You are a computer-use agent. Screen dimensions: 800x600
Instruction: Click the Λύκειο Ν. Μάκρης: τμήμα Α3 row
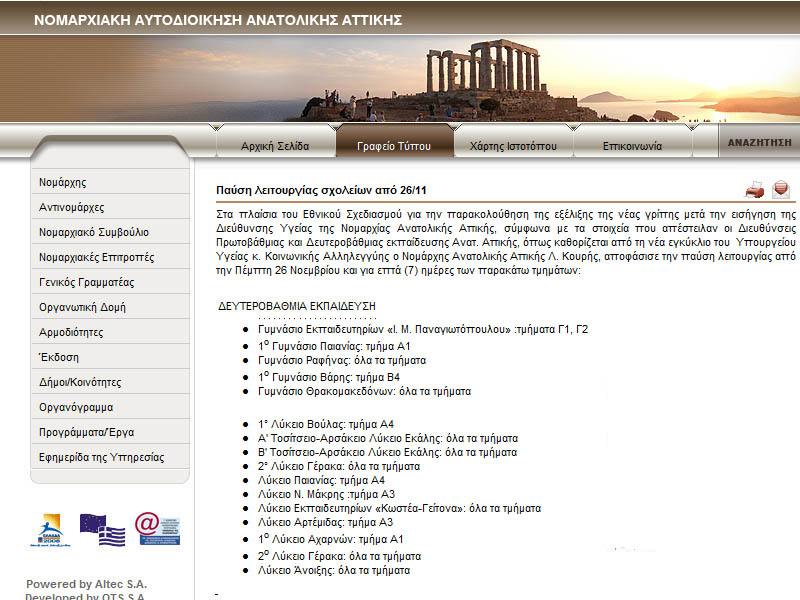pyautogui.click(x=327, y=494)
